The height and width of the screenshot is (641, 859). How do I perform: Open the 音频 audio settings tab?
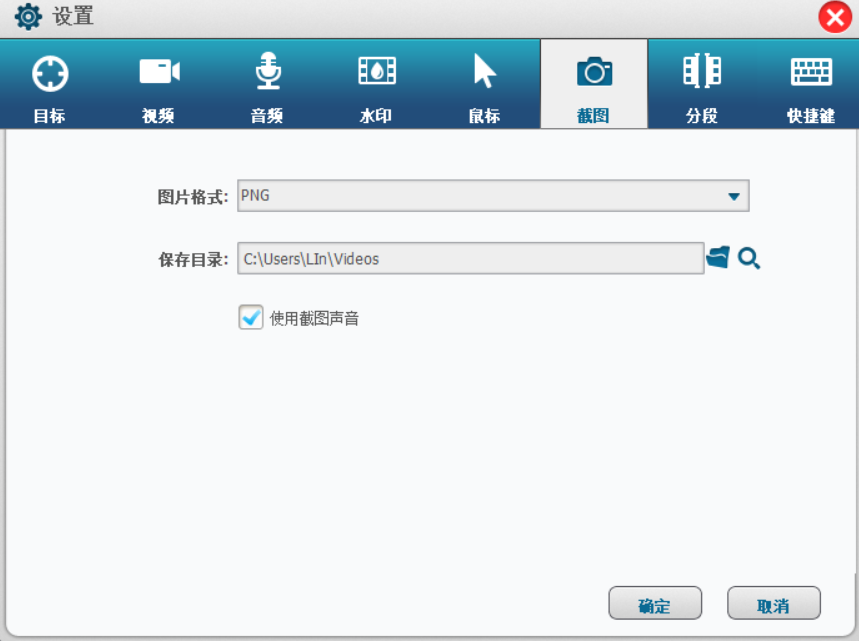click(x=267, y=85)
